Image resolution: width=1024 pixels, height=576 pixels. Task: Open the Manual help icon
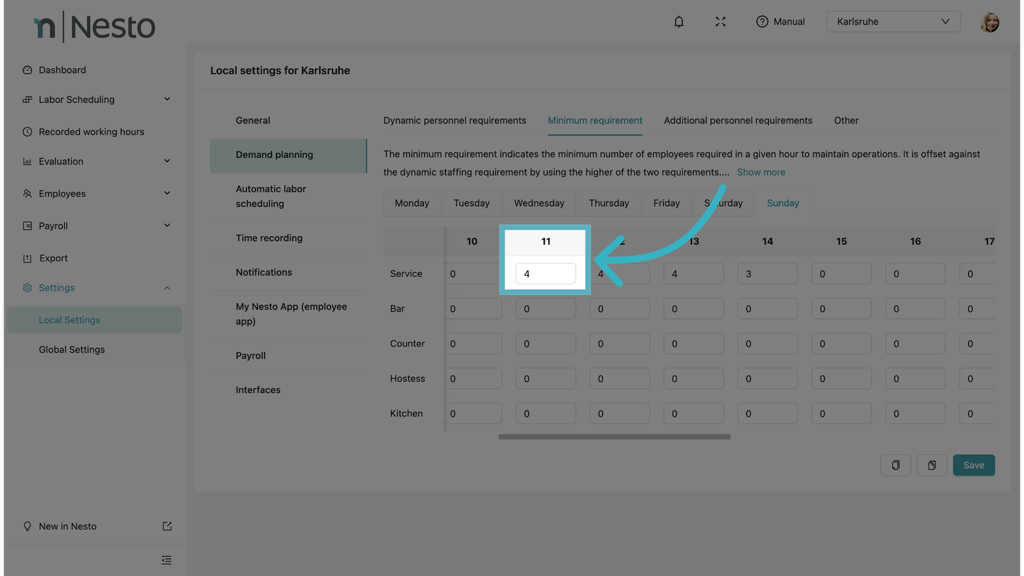[762, 21]
